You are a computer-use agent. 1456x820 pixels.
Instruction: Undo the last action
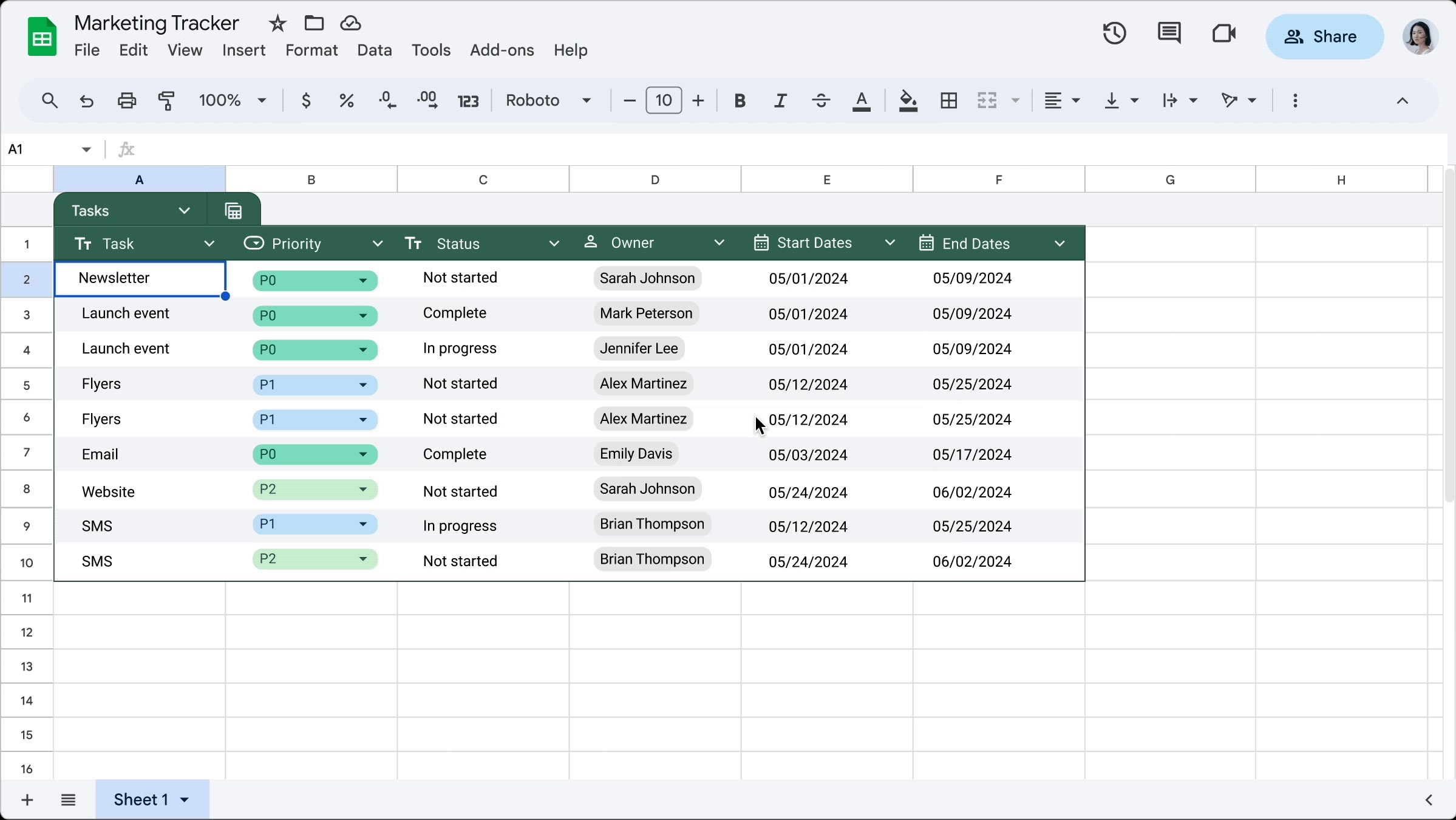point(87,100)
